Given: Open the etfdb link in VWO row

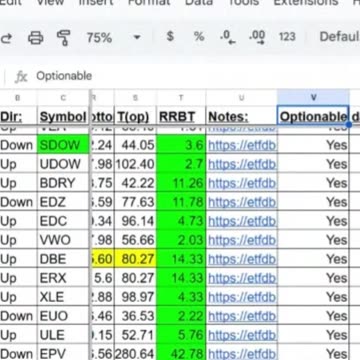Looking at the screenshot, I should click(242, 240).
